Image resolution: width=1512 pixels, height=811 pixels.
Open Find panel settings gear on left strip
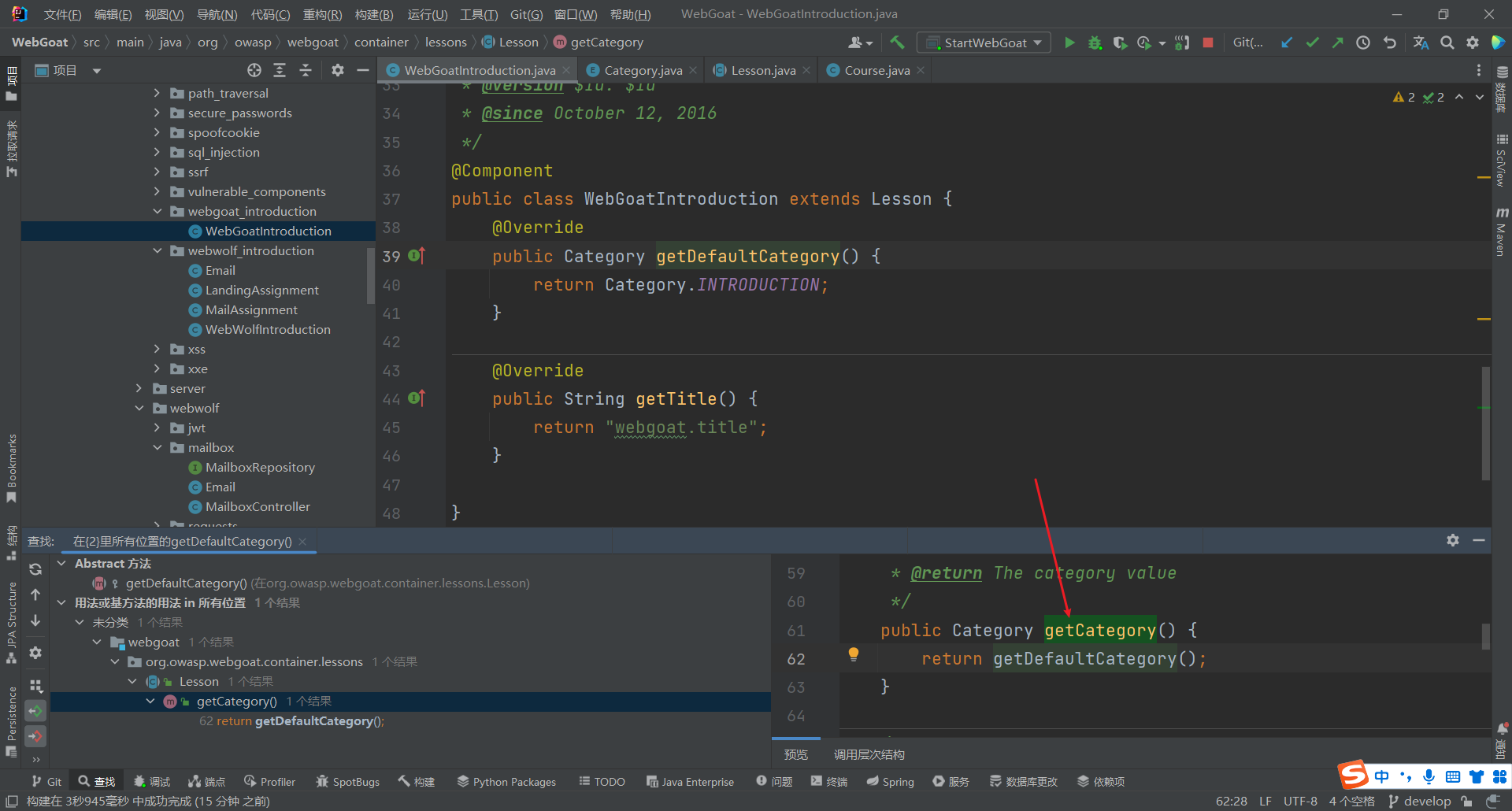(35, 653)
